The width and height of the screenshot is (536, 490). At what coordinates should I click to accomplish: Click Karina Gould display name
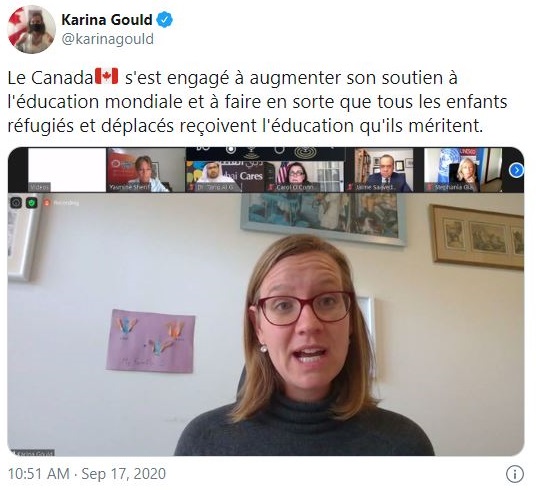(x=107, y=20)
